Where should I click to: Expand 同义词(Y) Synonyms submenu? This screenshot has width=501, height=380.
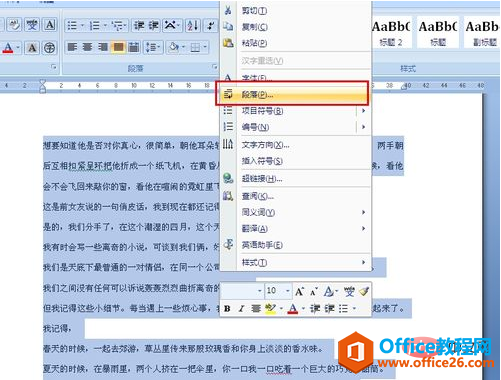click(x=295, y=212)
